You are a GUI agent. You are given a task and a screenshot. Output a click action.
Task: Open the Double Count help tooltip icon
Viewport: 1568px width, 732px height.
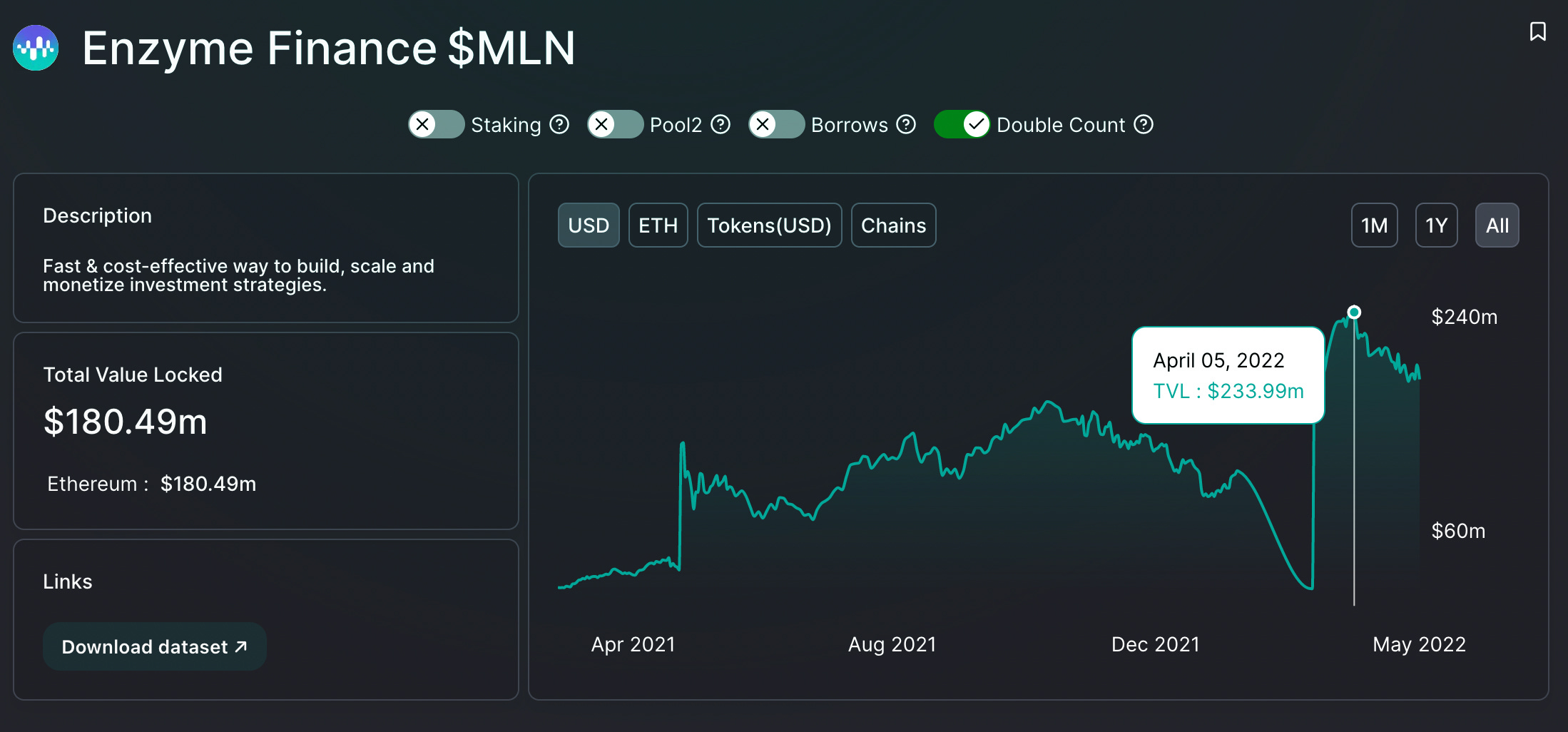(1145, 124)
